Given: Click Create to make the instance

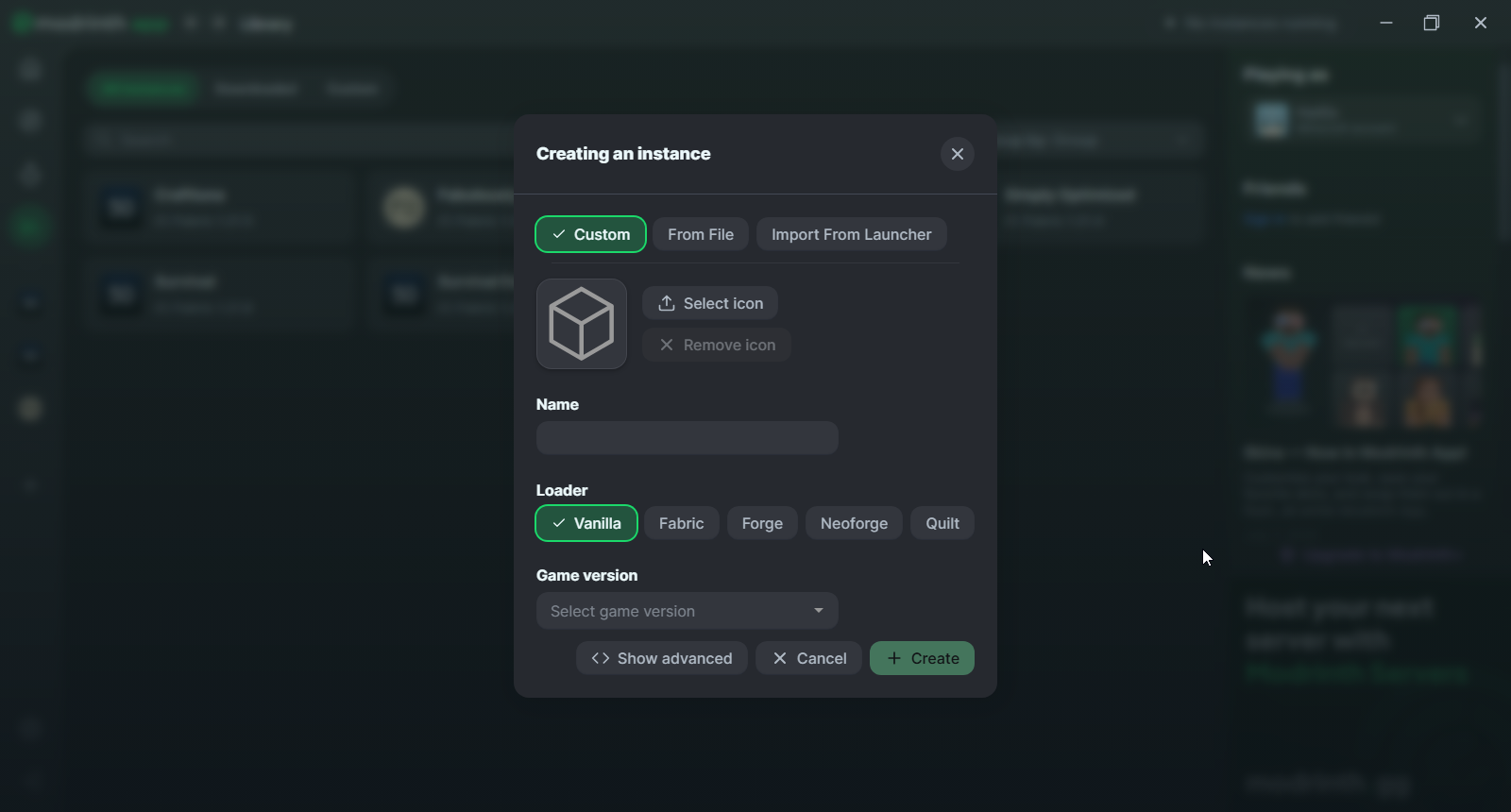Looking at the screenshot, I should pos(922,658).
